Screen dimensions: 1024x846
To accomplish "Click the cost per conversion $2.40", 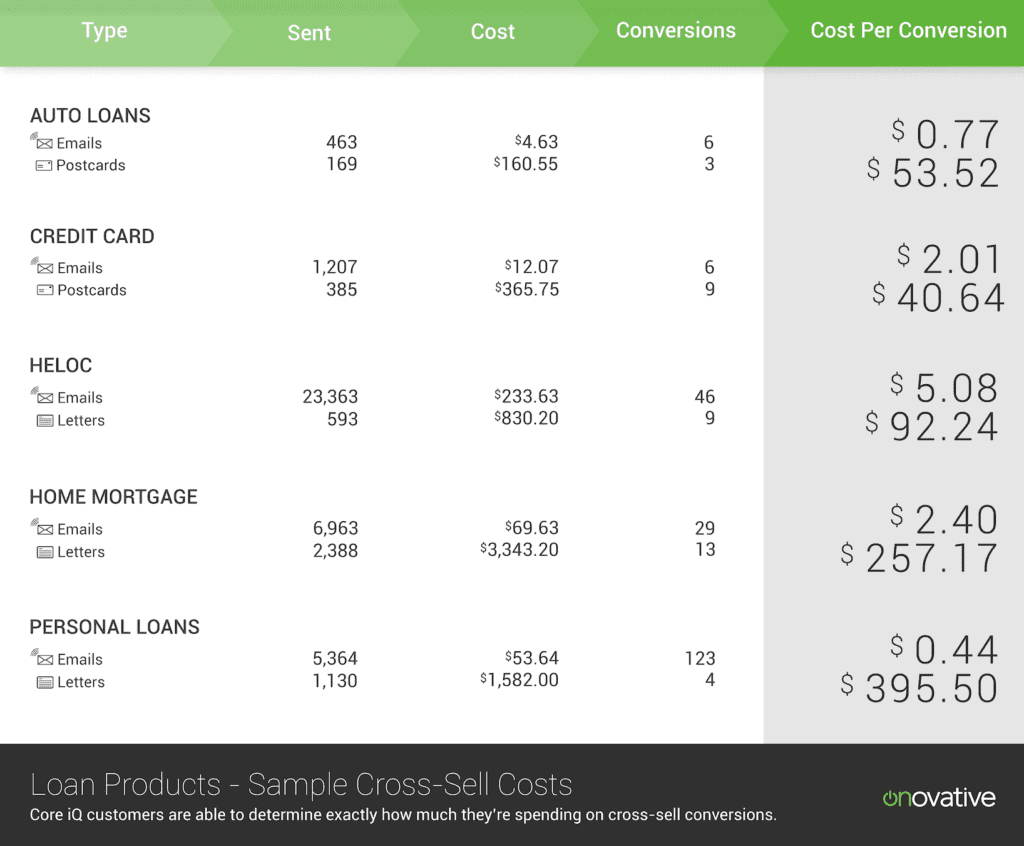I will (x=944, y=519).
